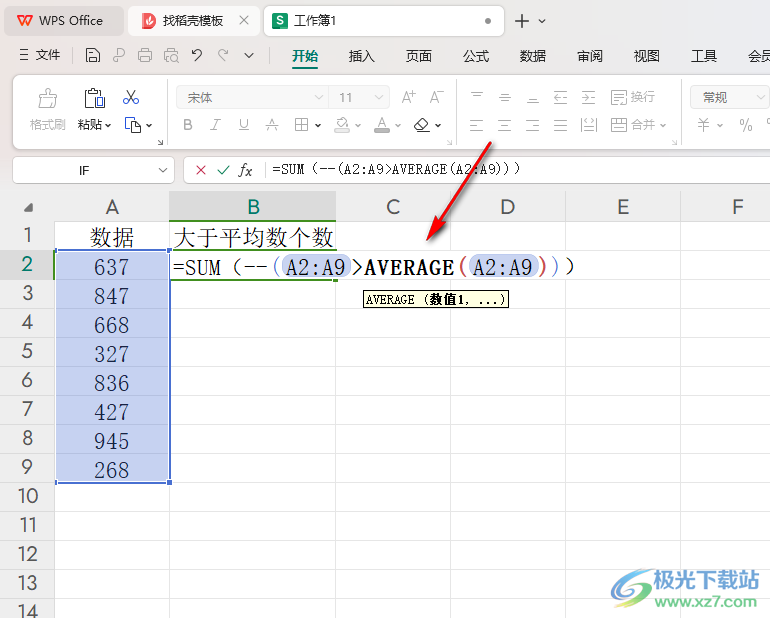The width and height of the screenshot is (770, 618).
Task: Align text left horizontally
Action: 476,125
